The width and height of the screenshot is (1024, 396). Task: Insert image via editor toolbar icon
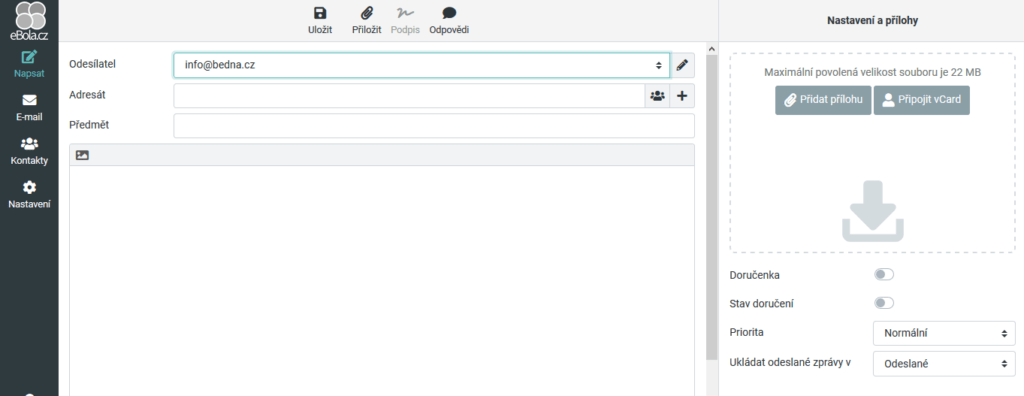[x=82, y=156]
